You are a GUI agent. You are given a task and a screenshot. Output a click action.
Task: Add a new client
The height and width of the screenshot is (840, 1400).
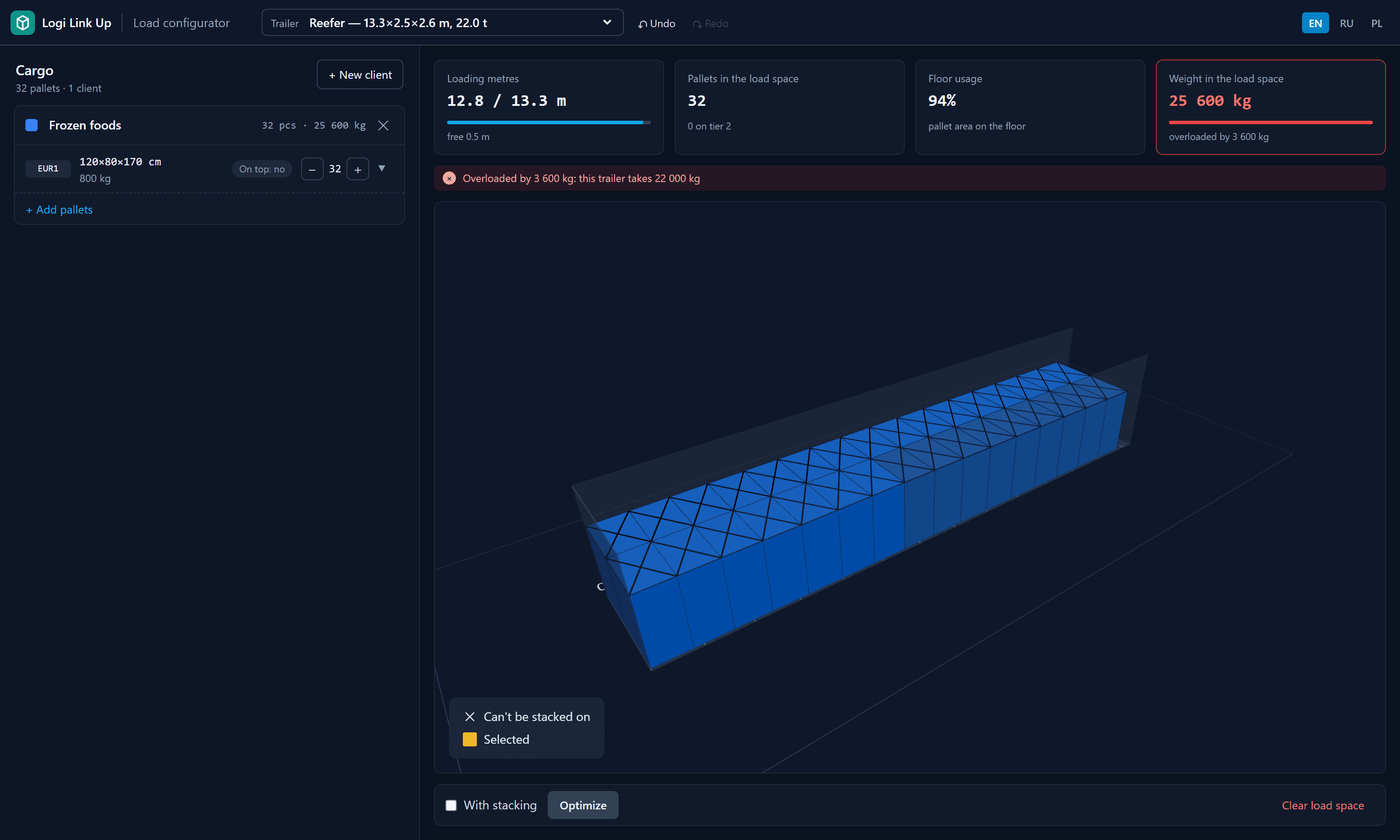tap(360, 75)
